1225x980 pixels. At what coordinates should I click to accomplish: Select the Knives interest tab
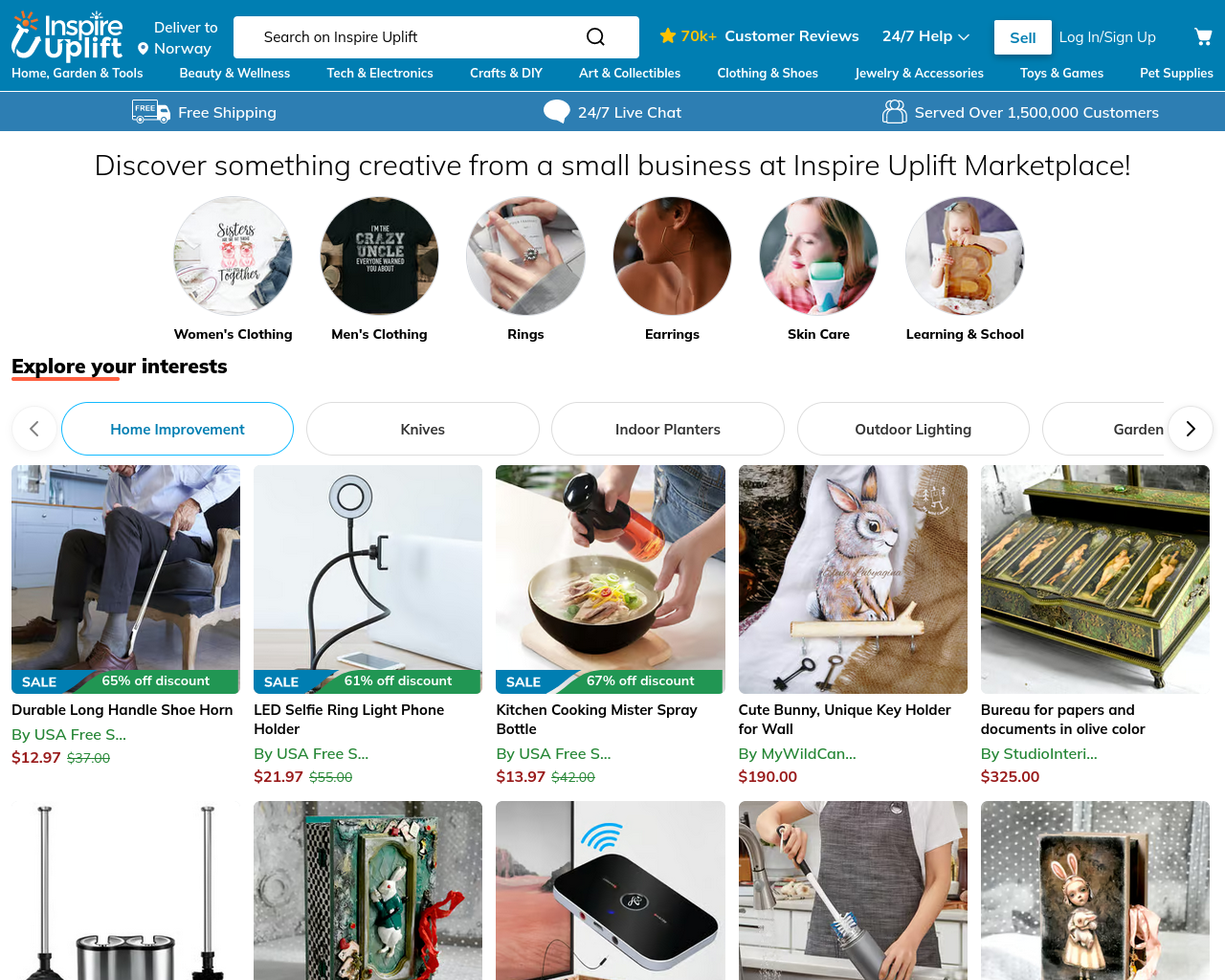(x=423, y=429)
